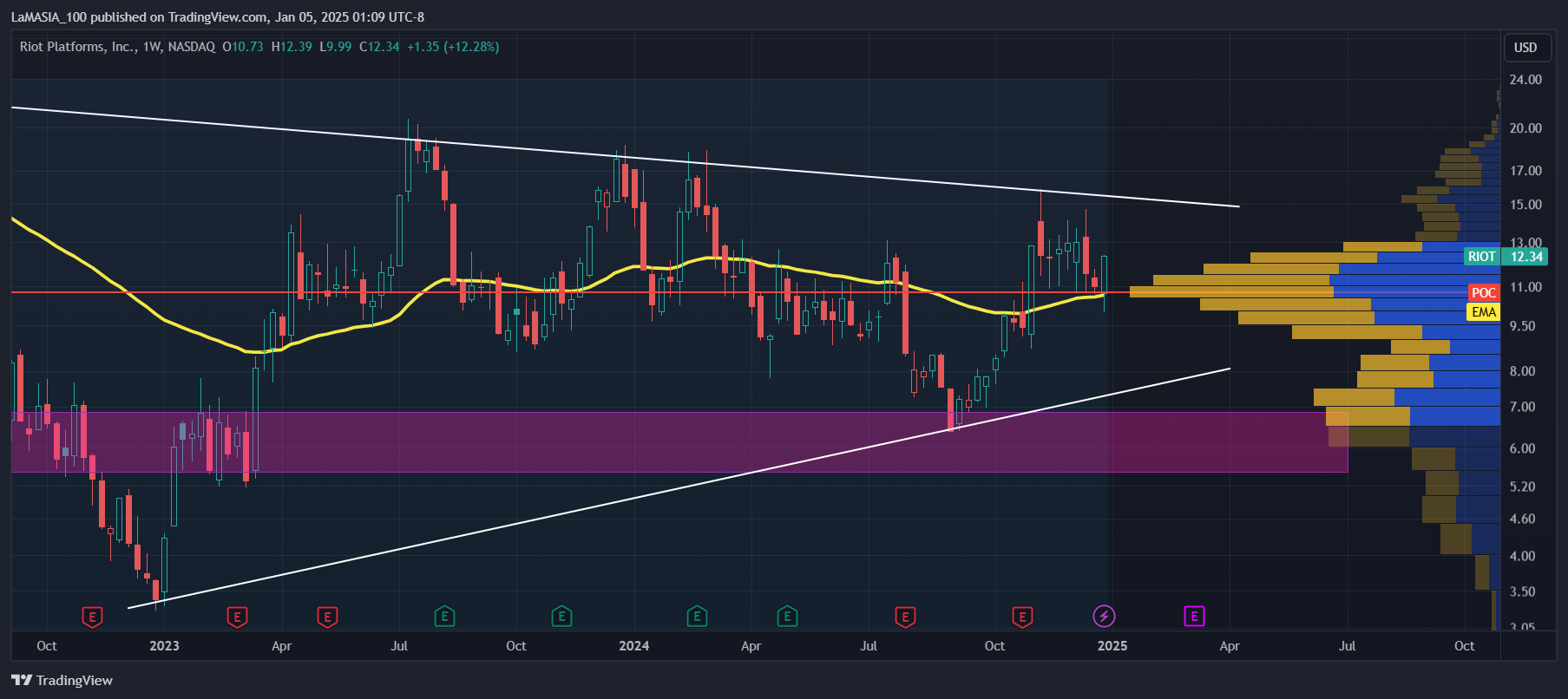Open the USD currency selector
Image resolution: width=1568 pixels, height=699 pixels.
pos(1525,48)
